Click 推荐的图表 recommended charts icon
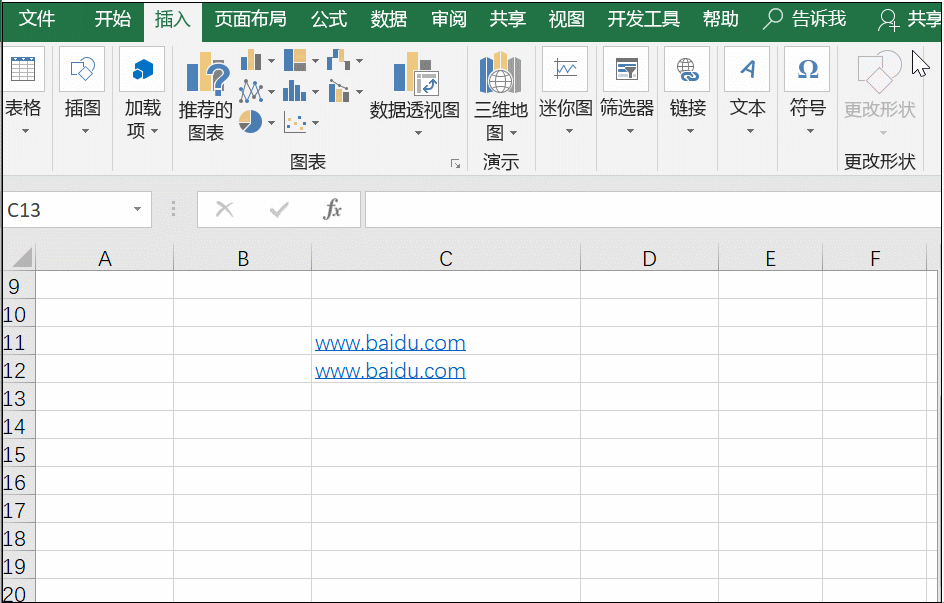The width and height of the screenshot is (944, 603). [206, 73]
